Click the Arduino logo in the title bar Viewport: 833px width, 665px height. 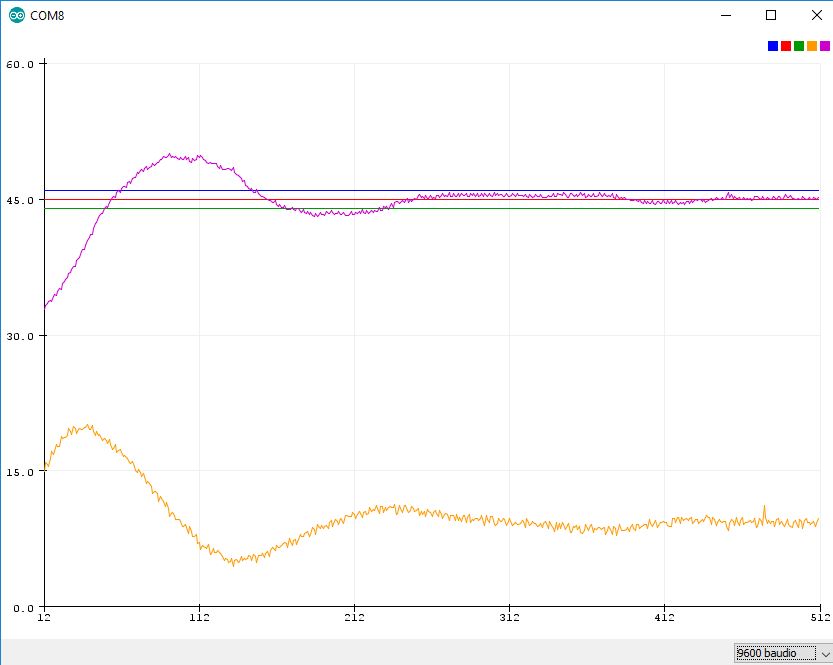tap(18, 16)
